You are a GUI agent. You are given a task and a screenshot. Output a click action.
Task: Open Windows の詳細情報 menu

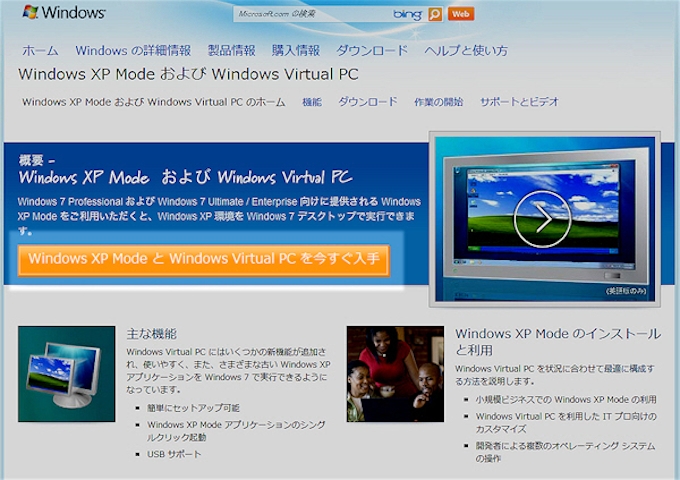tap(132, 50)
